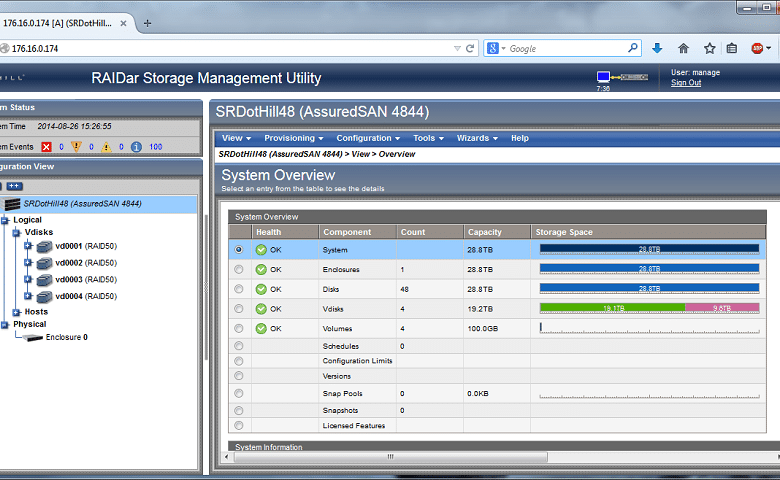780x480 pixels.
Task: Click the search magnifier icon
Action: pyautogui.click(x=633, y=48)
